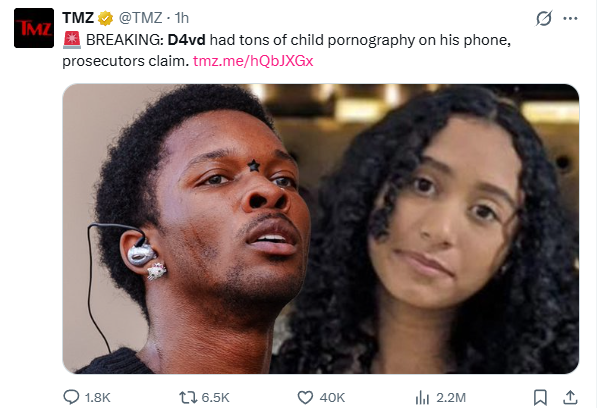
Task: Click the 1h timestamp
Action: coord(181,18)
